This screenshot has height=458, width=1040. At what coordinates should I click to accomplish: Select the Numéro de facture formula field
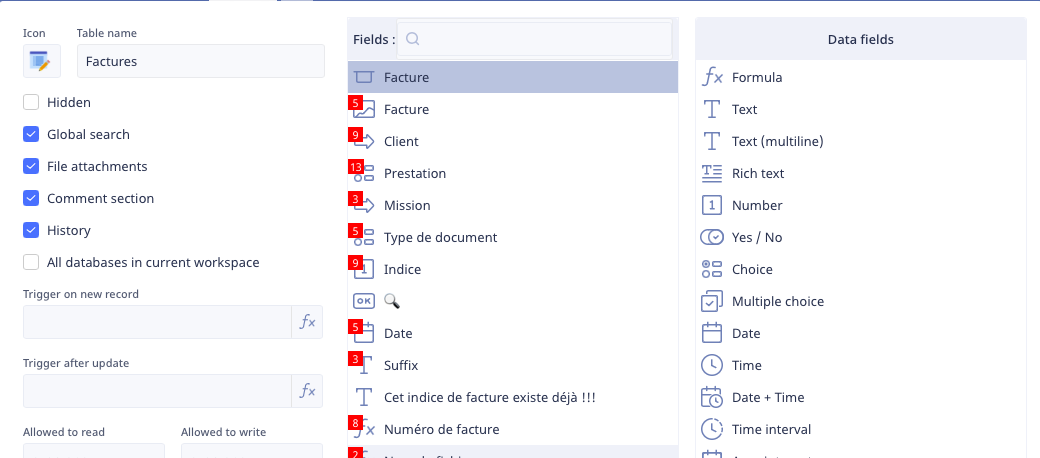pos(441,429)
